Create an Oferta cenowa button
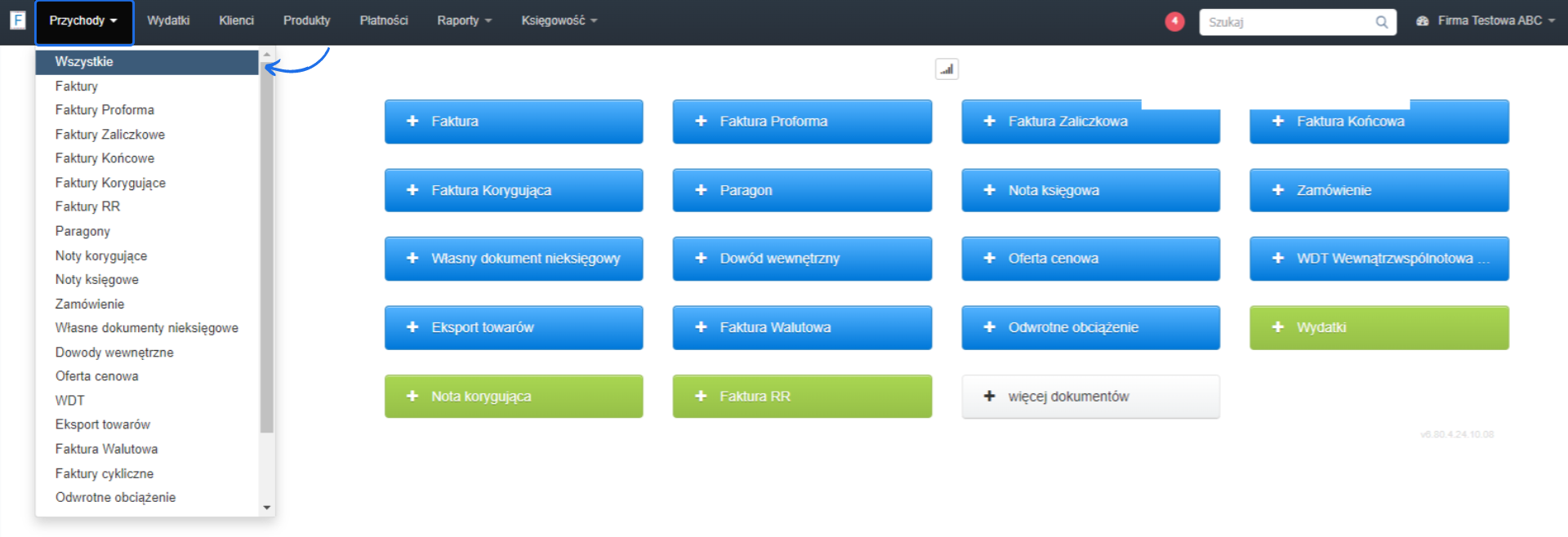This screenshot has width=1568, height=537. (1090, 259)
